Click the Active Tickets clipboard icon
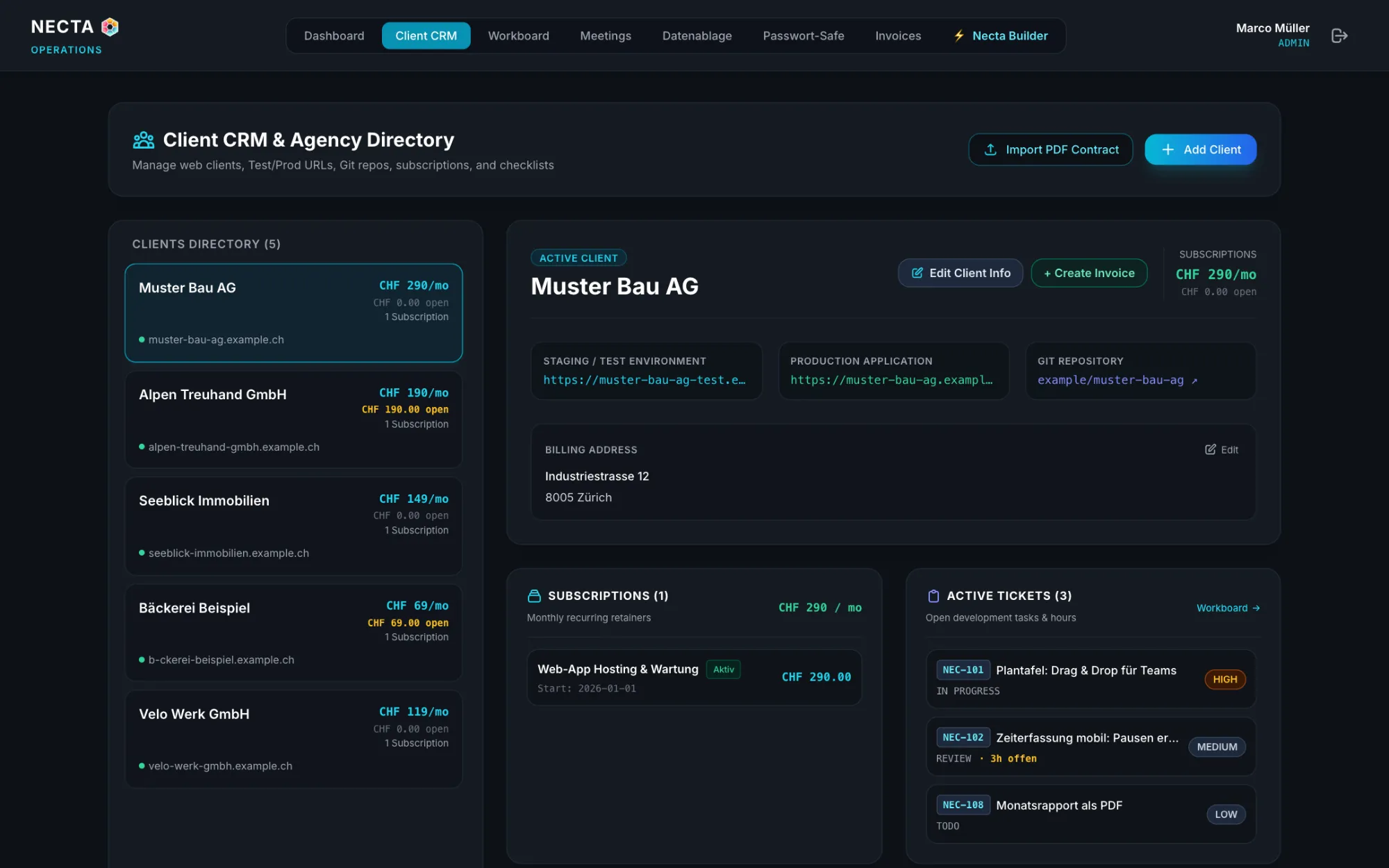1389x868 pixels. tap(933, 596)
